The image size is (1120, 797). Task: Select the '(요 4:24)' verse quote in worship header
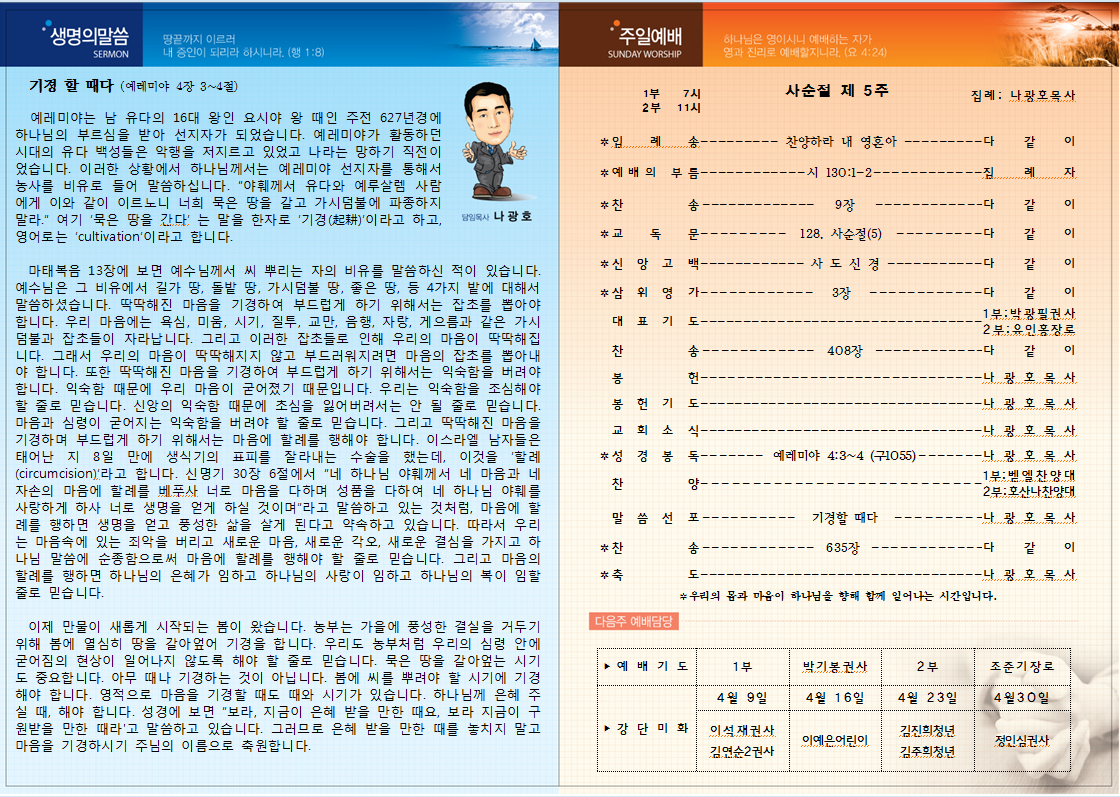point(865,53)
